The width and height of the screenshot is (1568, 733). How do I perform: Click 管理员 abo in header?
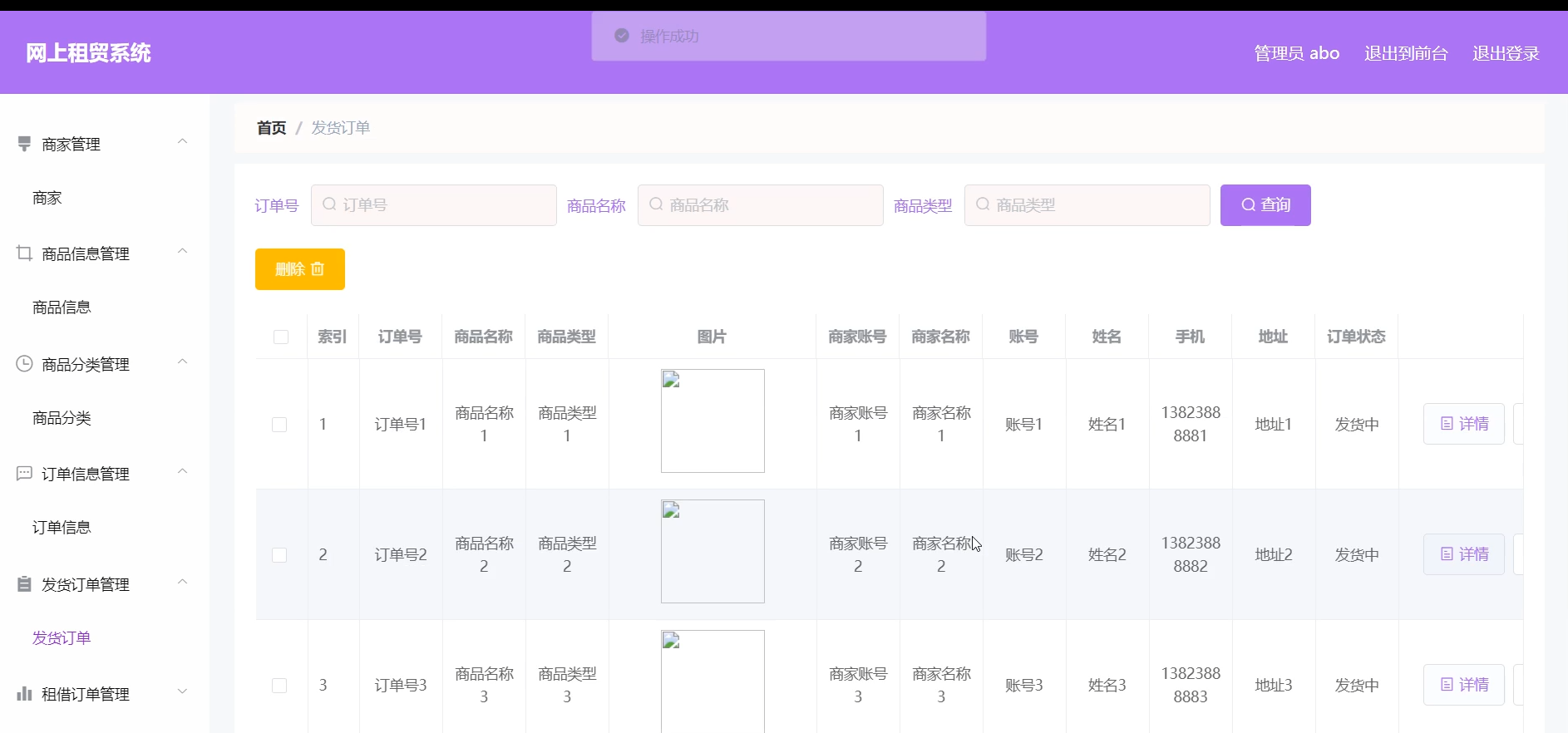click(1297, 53)
